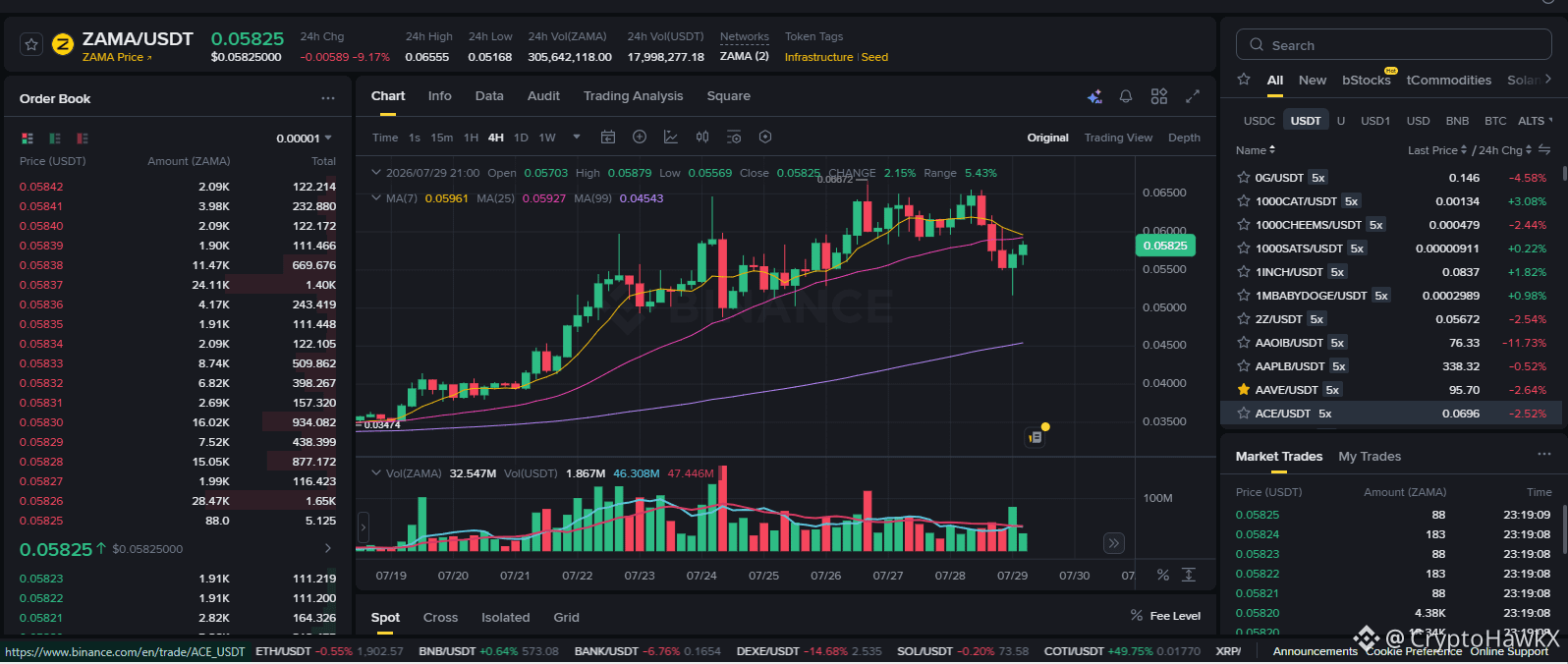1568x664 pixels.
Task: Click the double-arrow scroll to latest button
Action: click(1113, 543)
